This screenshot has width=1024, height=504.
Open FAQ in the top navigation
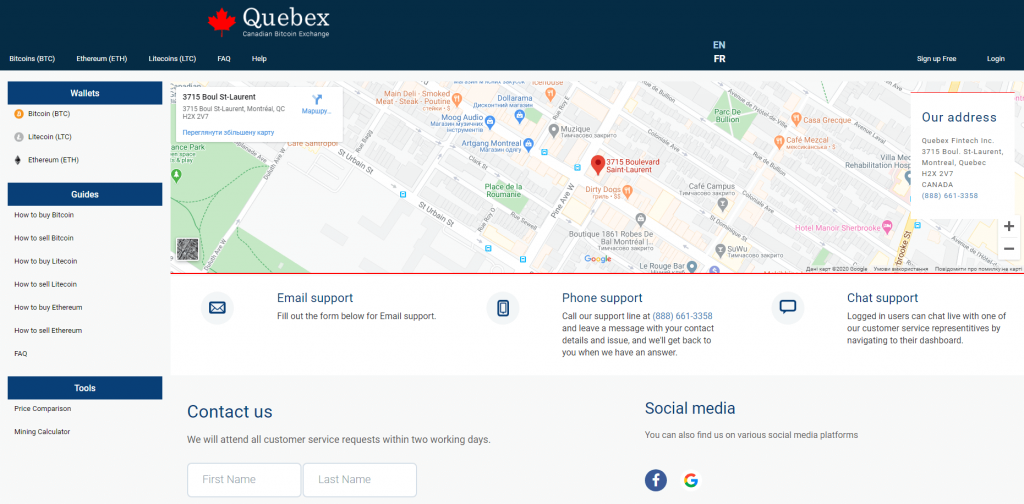coord(224,59)
